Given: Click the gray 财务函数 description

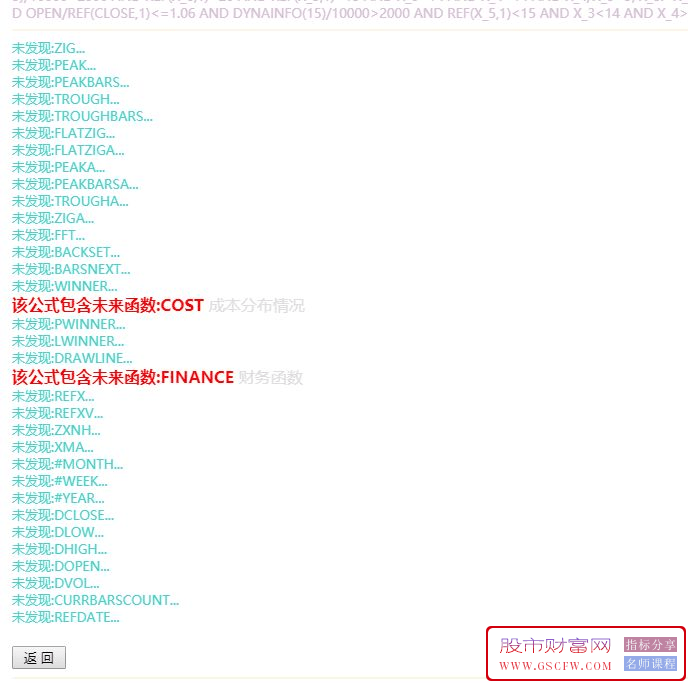Looking at the screenshot, I should [x=270, y=378].
